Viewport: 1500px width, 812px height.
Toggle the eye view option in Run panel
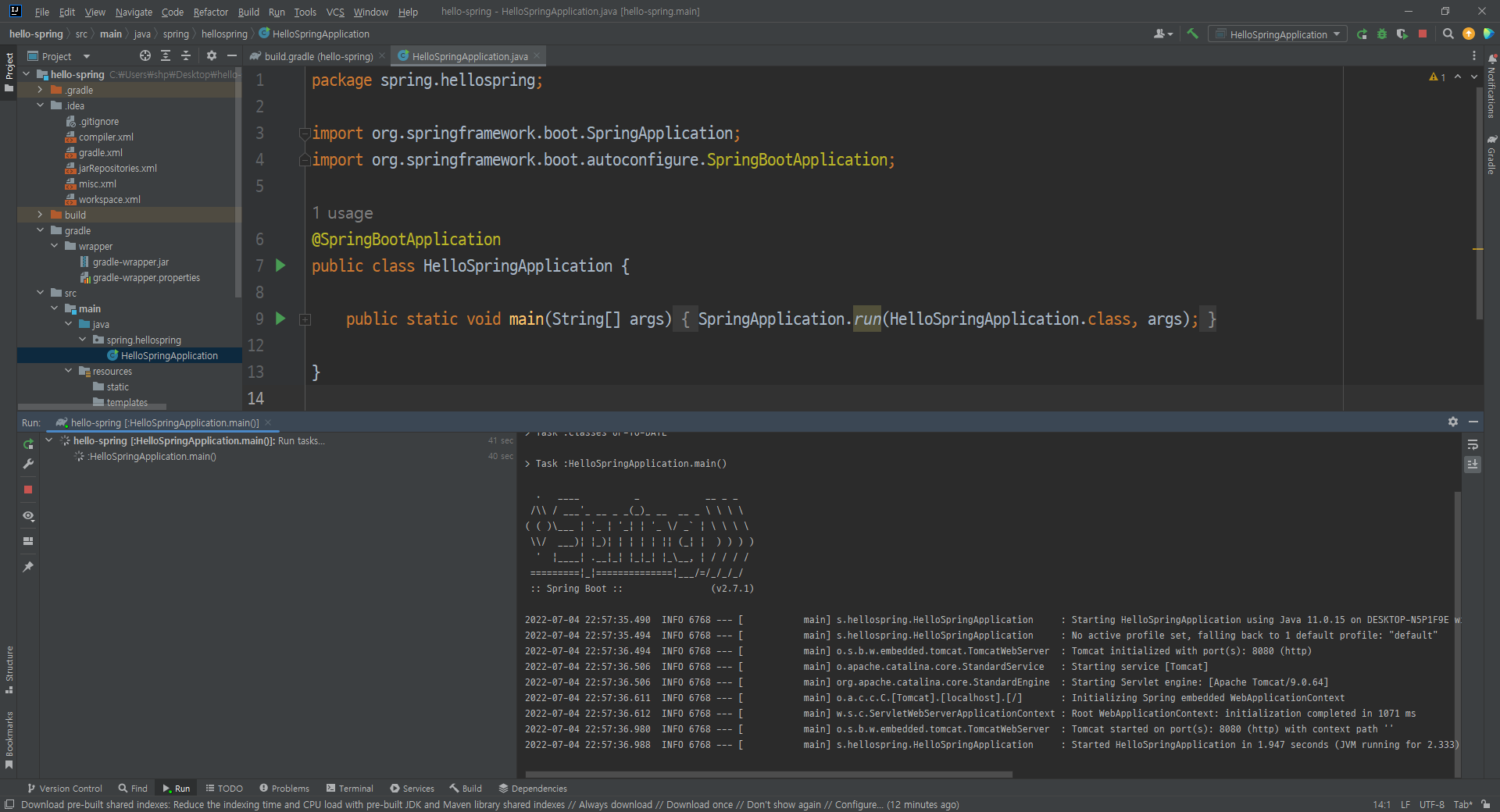pyautogui.click(x=29, y=515)
